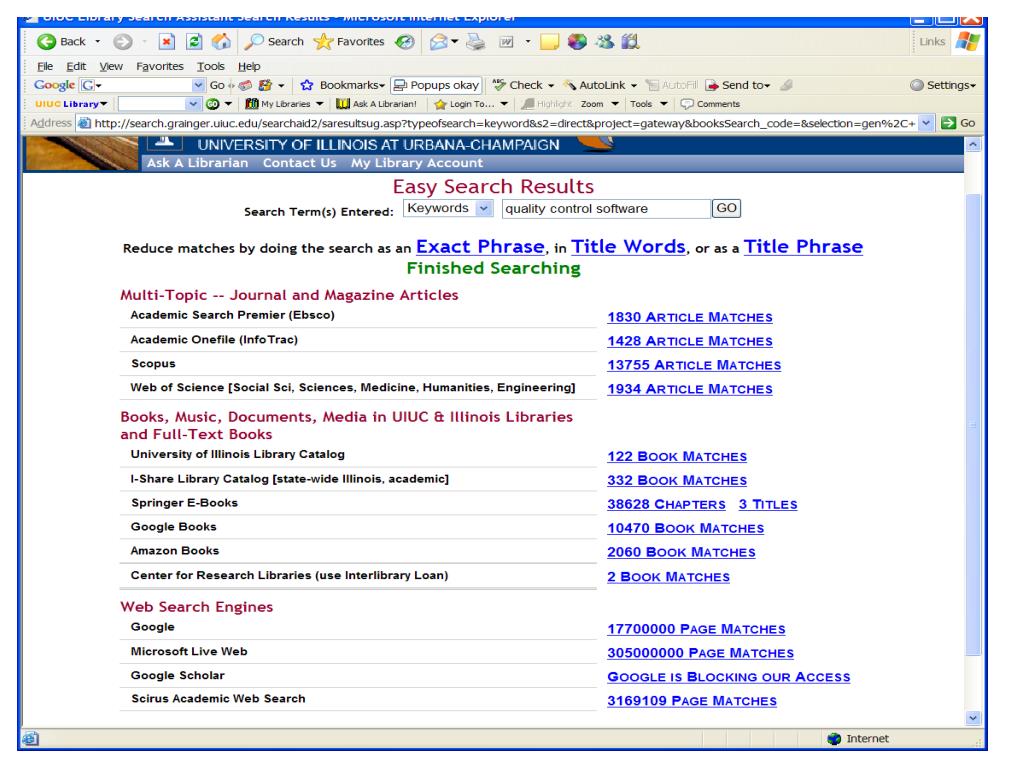Screen dimensions: 1024x768
Task: Open Bookmarks in the Google toolbar
Action: point(343,85)
